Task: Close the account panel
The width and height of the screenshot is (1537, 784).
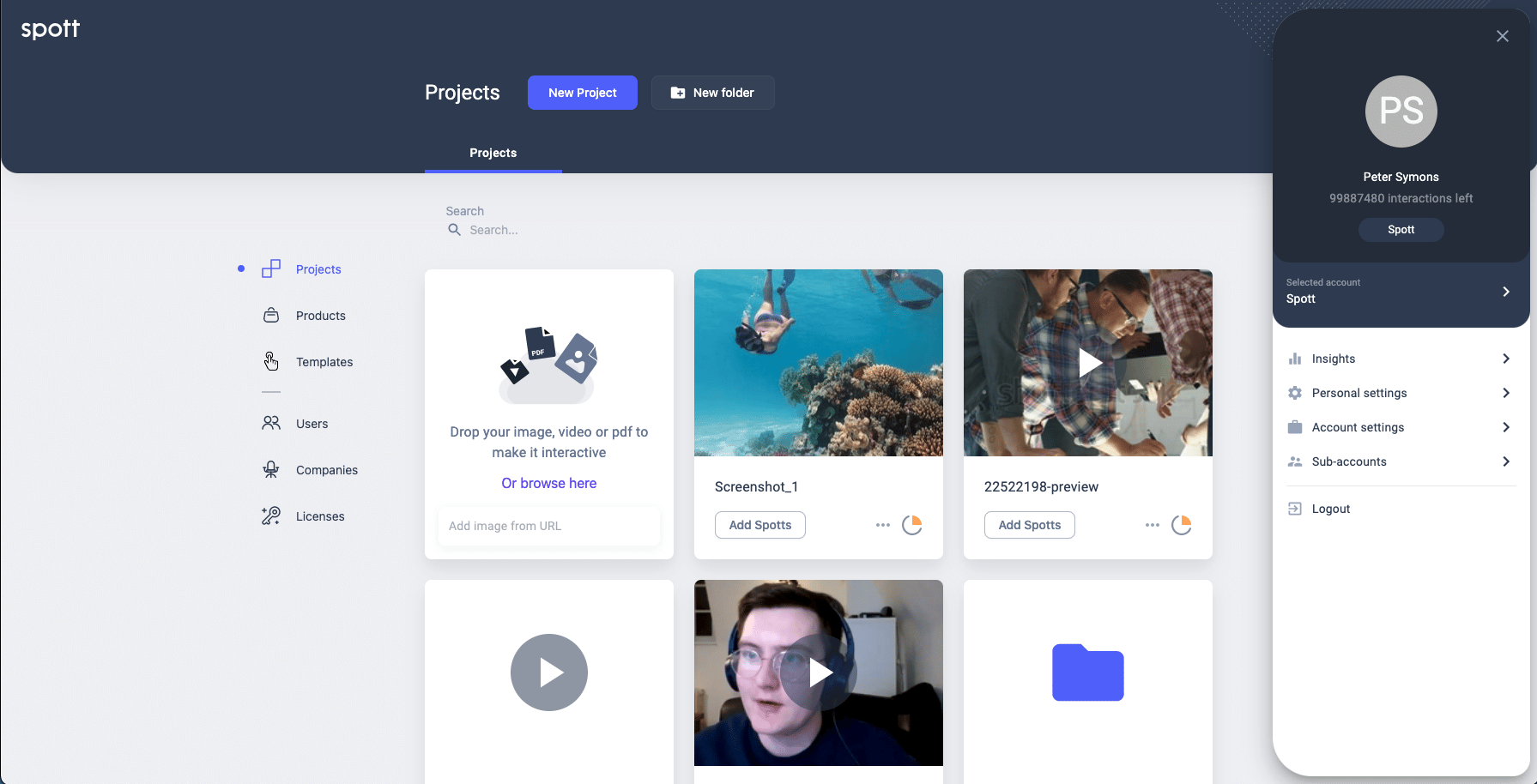Action: 1503,36
